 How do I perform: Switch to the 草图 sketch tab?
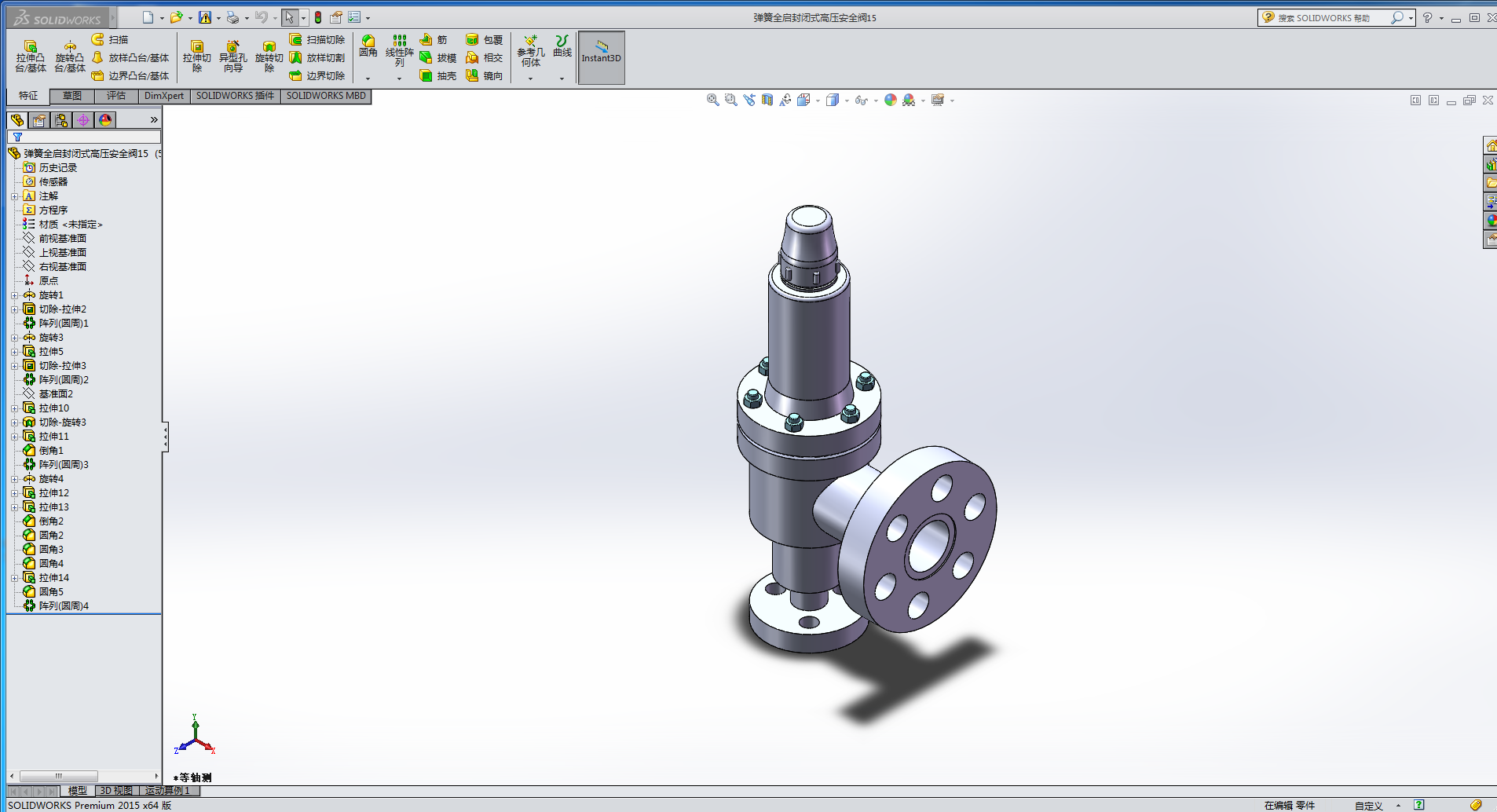coord(72,96)
